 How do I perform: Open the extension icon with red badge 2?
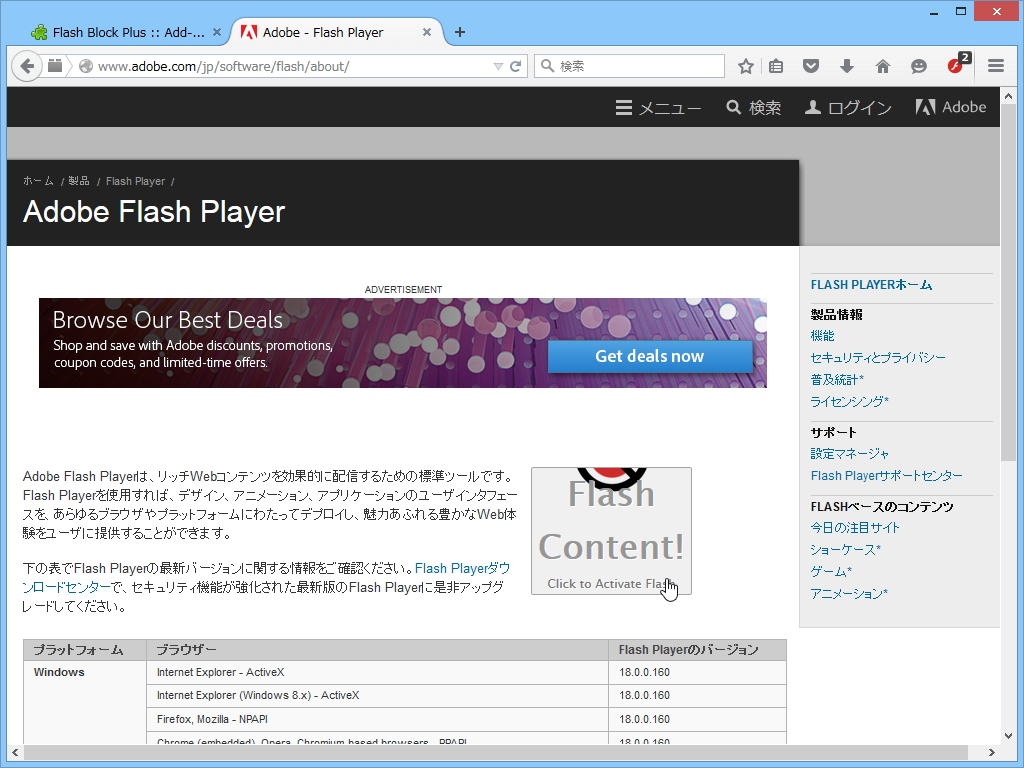pos(955,66)
